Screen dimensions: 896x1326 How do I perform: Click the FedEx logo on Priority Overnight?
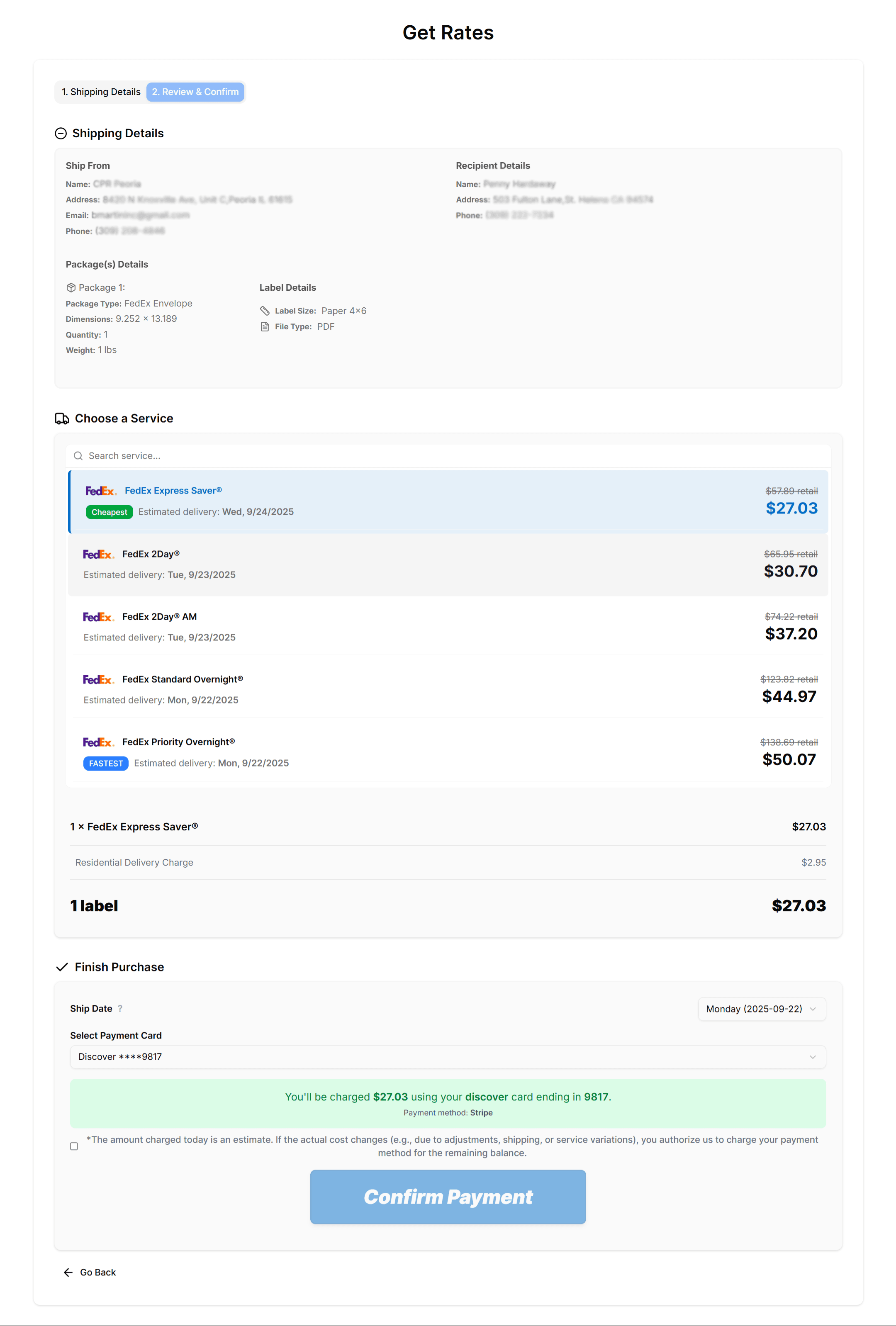(x=98, y=742)
